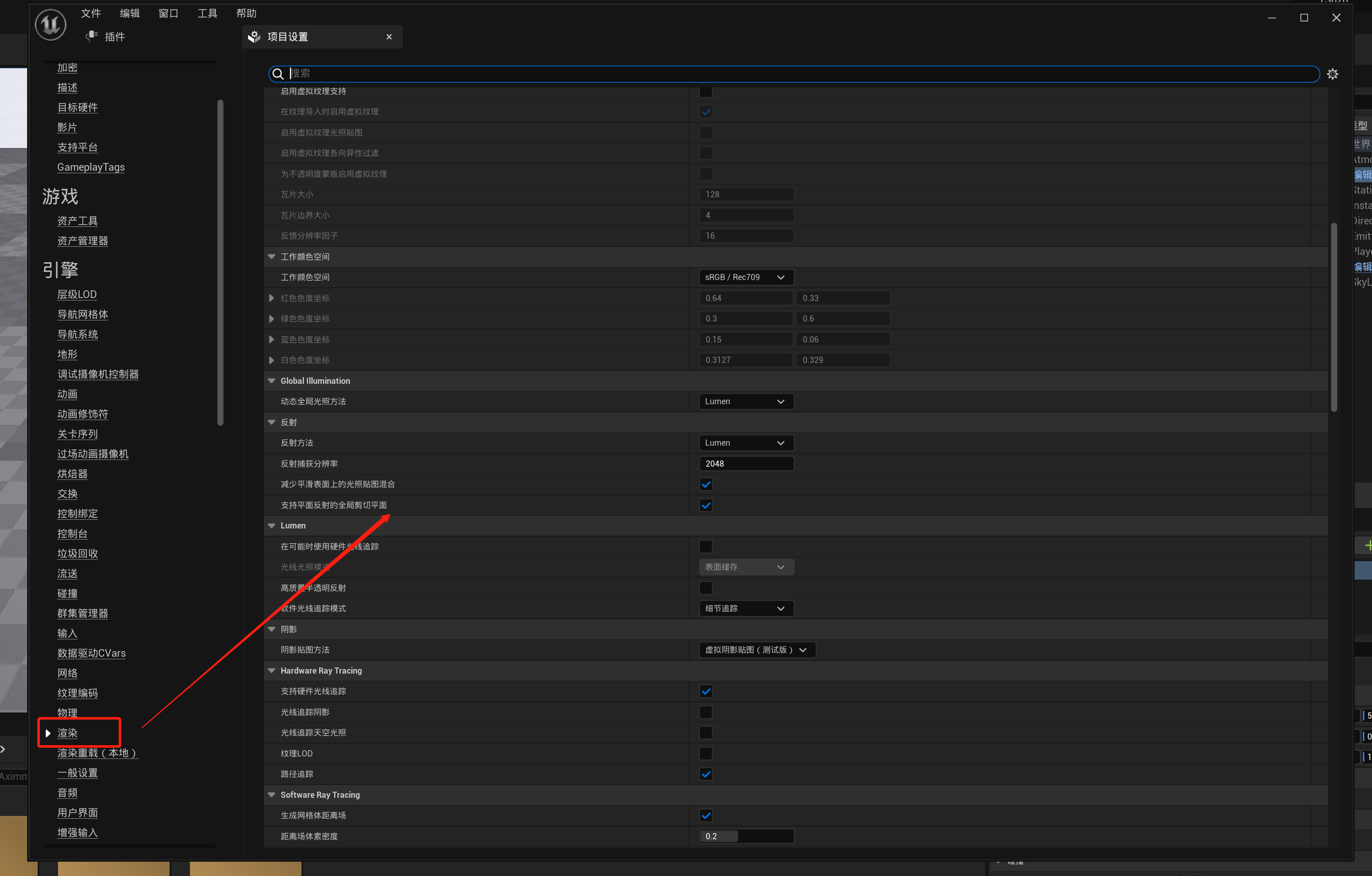
Task: Enable 在可能时使用硬件光线追踪 checkbox
Action: point(705,546)
